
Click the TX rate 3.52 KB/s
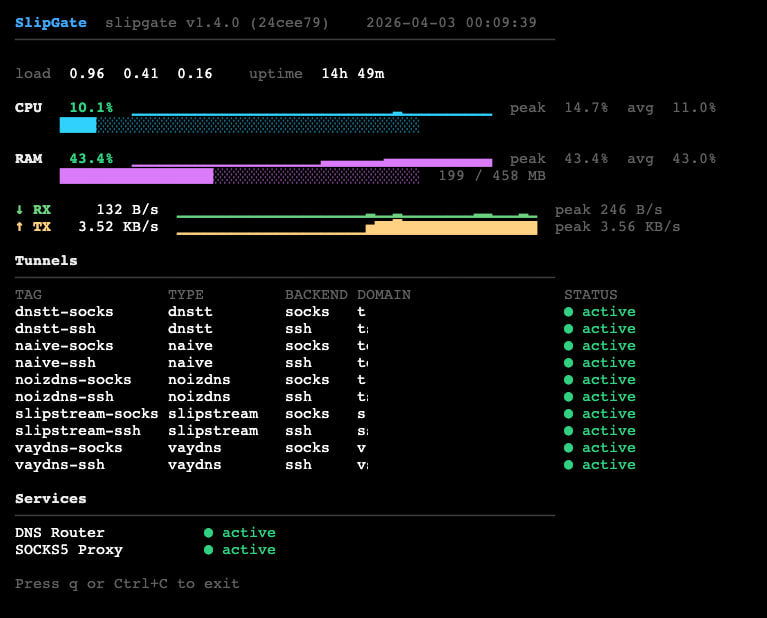click(118, 227)
